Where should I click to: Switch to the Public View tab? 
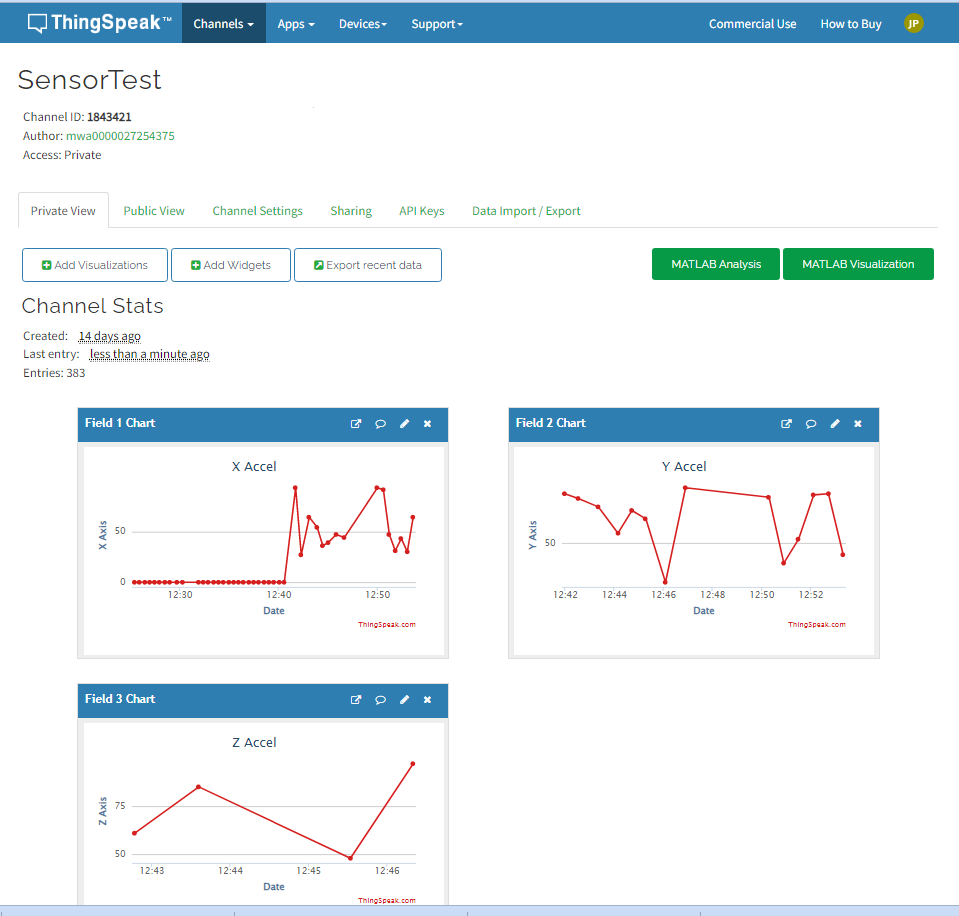[x=154, y=210]
